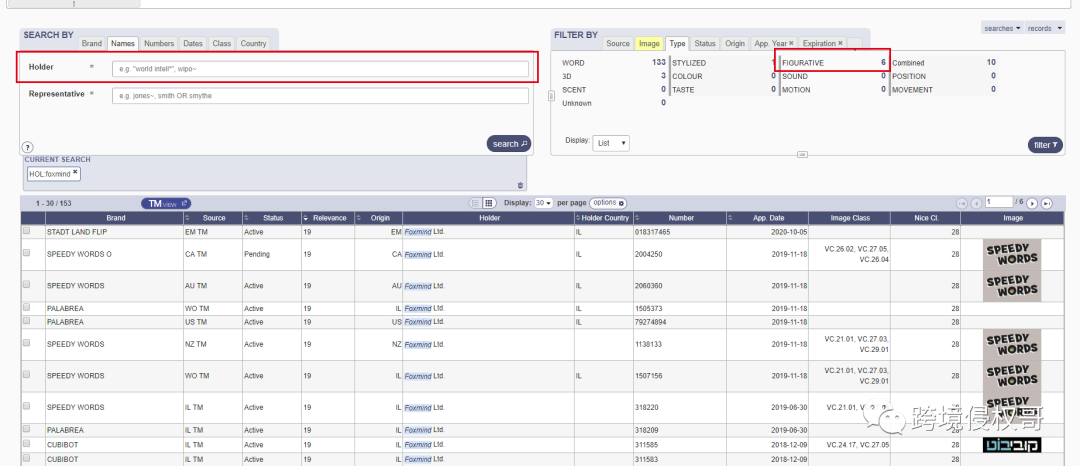This screenshot has width=1080, height=466.
Task: Click the trash icon in Current Search
Action: 520,185
